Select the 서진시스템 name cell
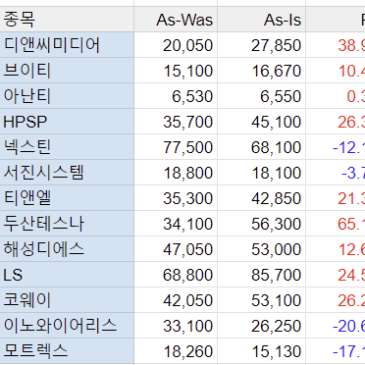This screenshot has height=365, width=365. coord(67,173)
